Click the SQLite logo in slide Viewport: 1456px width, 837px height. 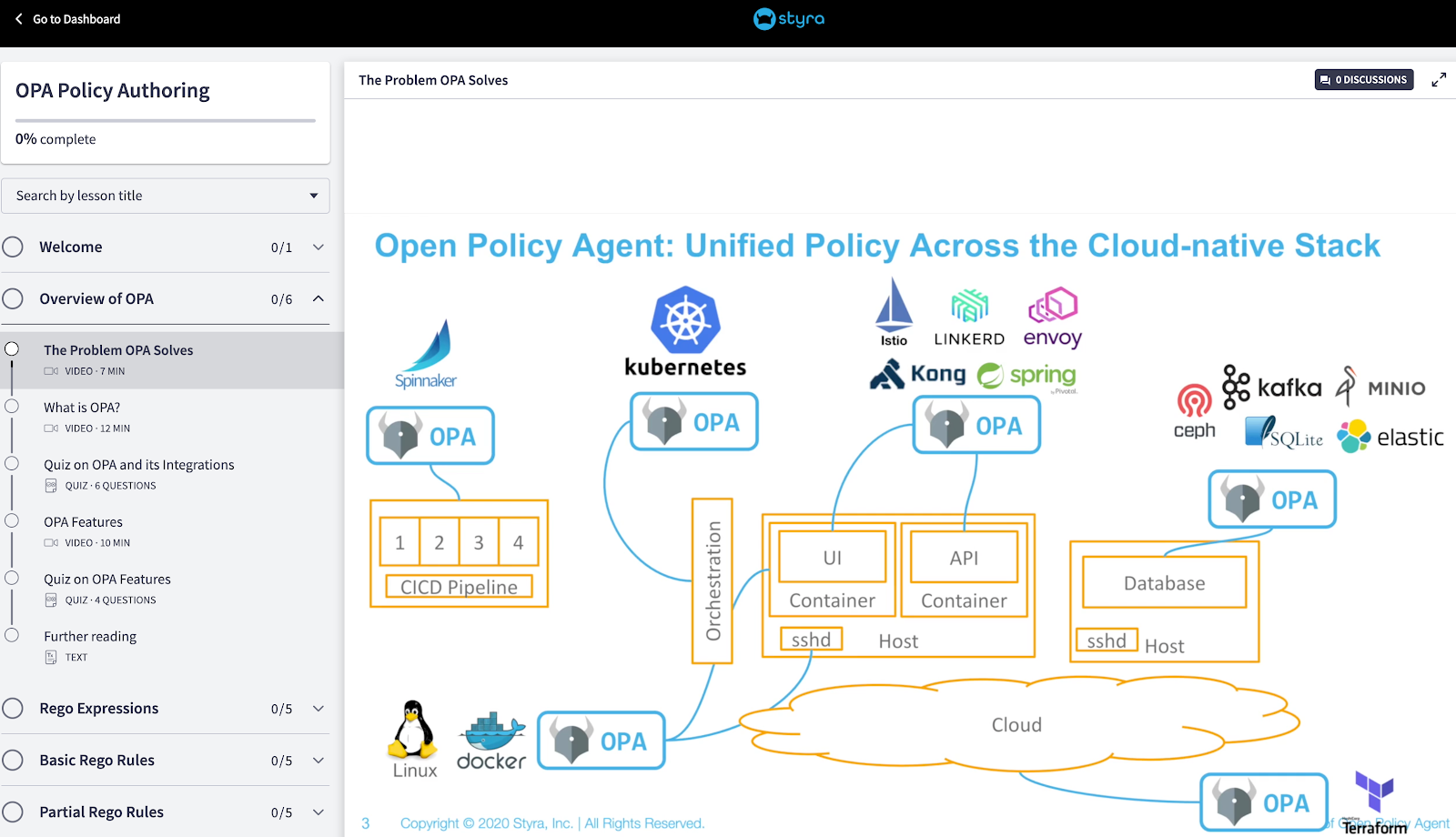click(1284, 432)
